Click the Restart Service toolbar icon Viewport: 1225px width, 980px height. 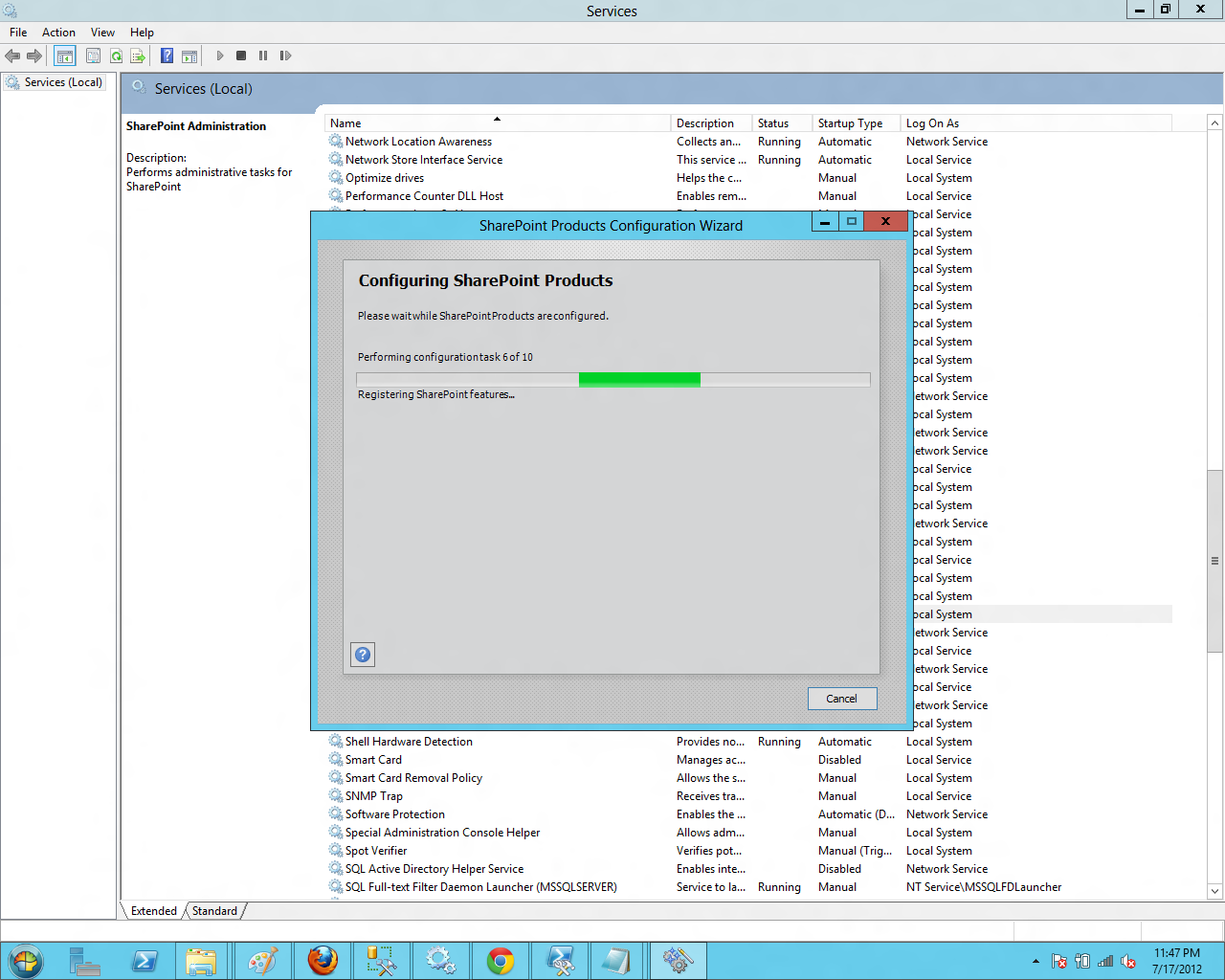click(285, 56)
